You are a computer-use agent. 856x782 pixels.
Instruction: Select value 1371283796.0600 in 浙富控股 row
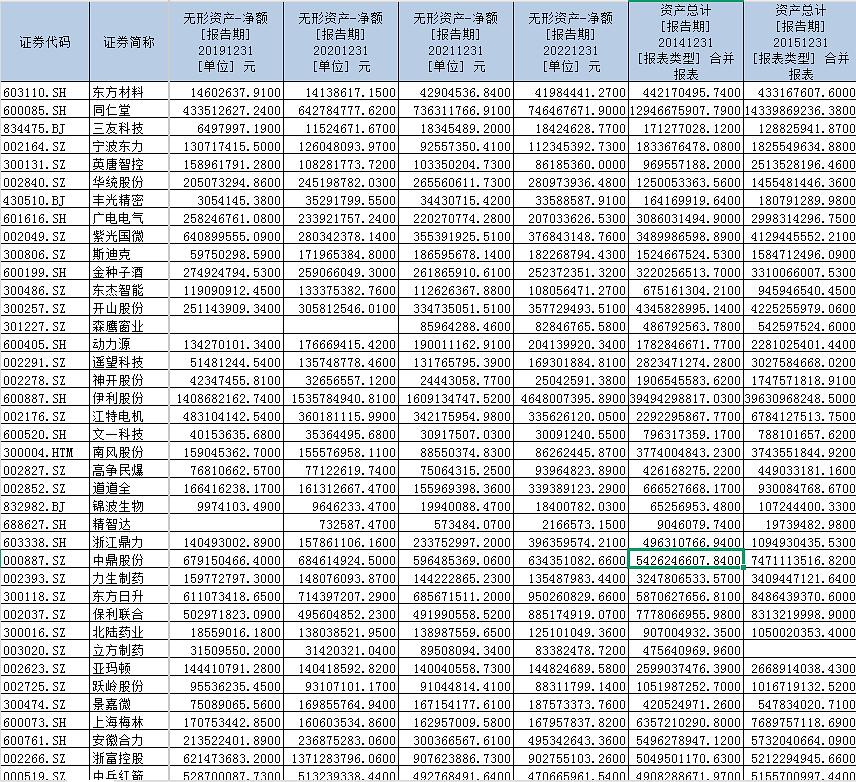click(x=341, y=759)
